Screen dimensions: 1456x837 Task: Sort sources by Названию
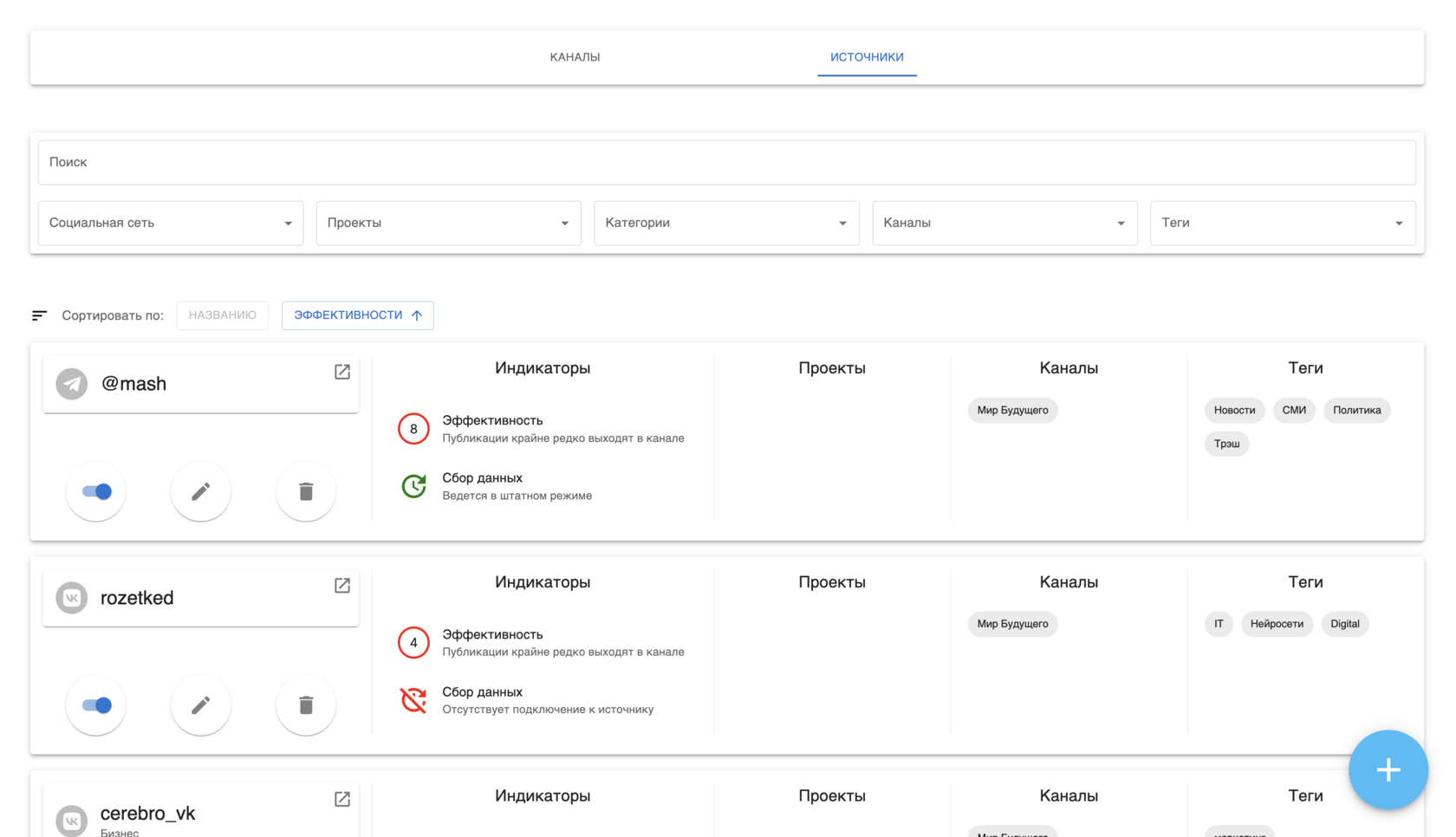223,315
